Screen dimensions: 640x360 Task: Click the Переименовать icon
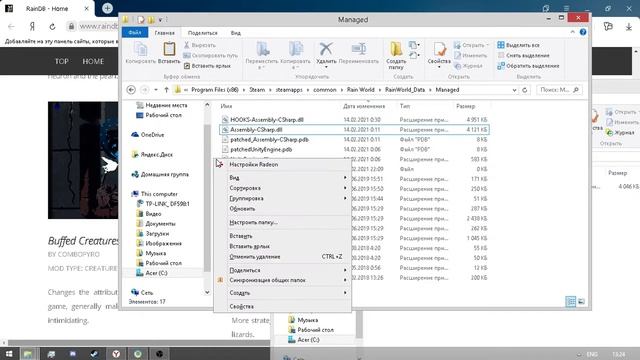(359, 52)
